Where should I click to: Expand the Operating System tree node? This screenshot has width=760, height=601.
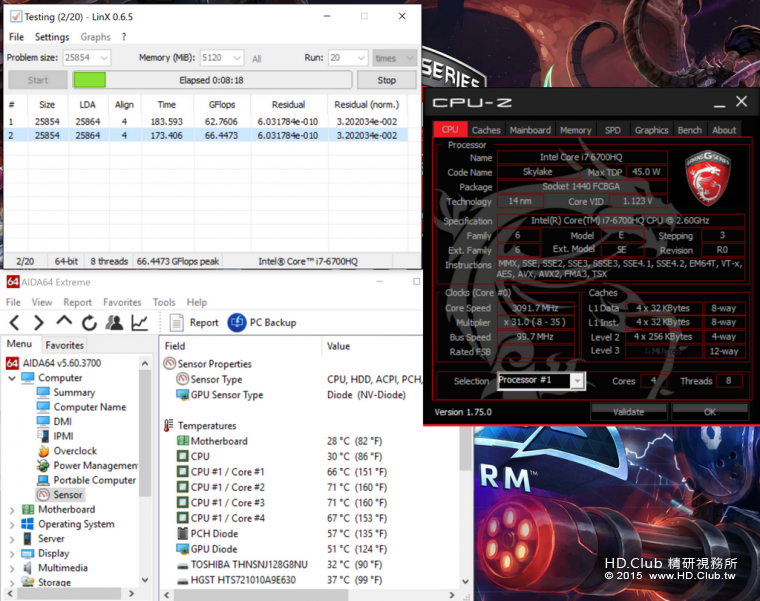point(12,524)
